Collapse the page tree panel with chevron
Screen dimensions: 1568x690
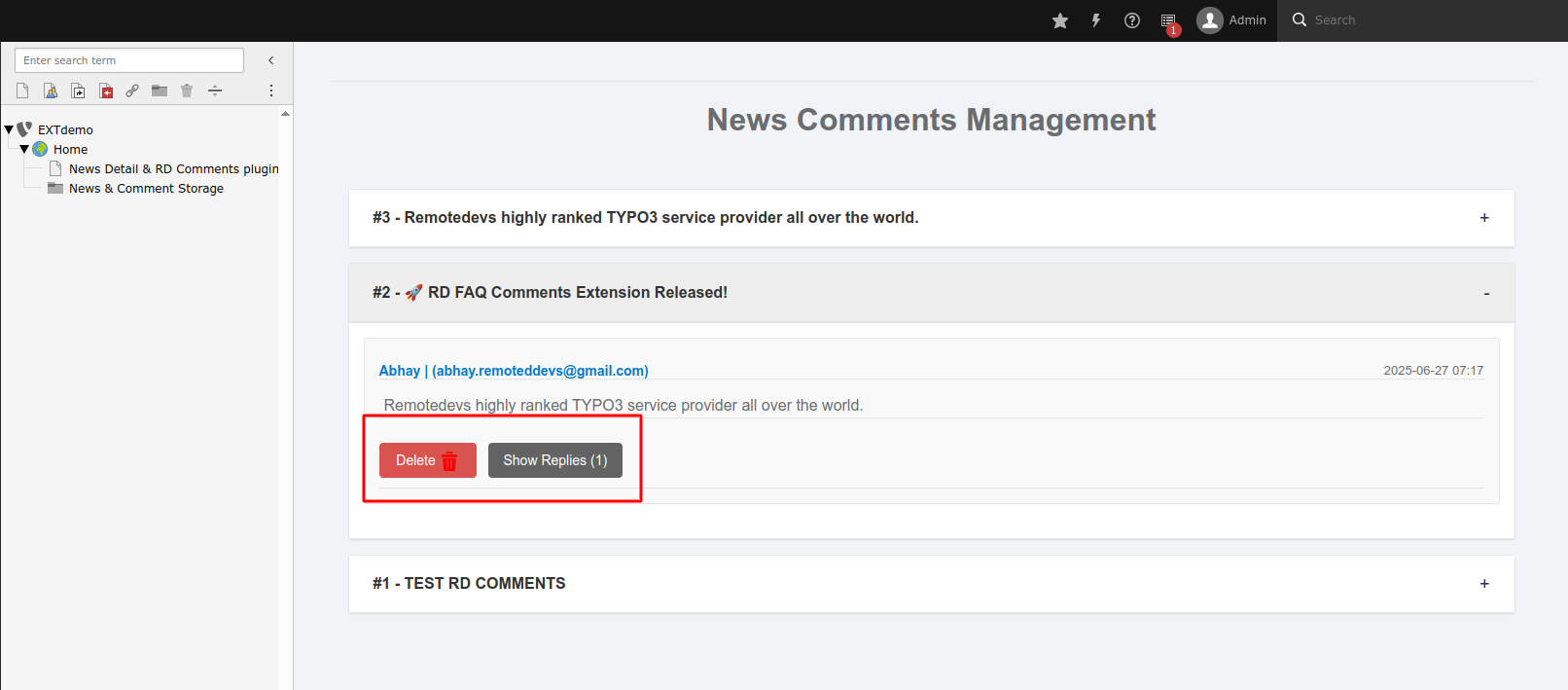[271, 60]
